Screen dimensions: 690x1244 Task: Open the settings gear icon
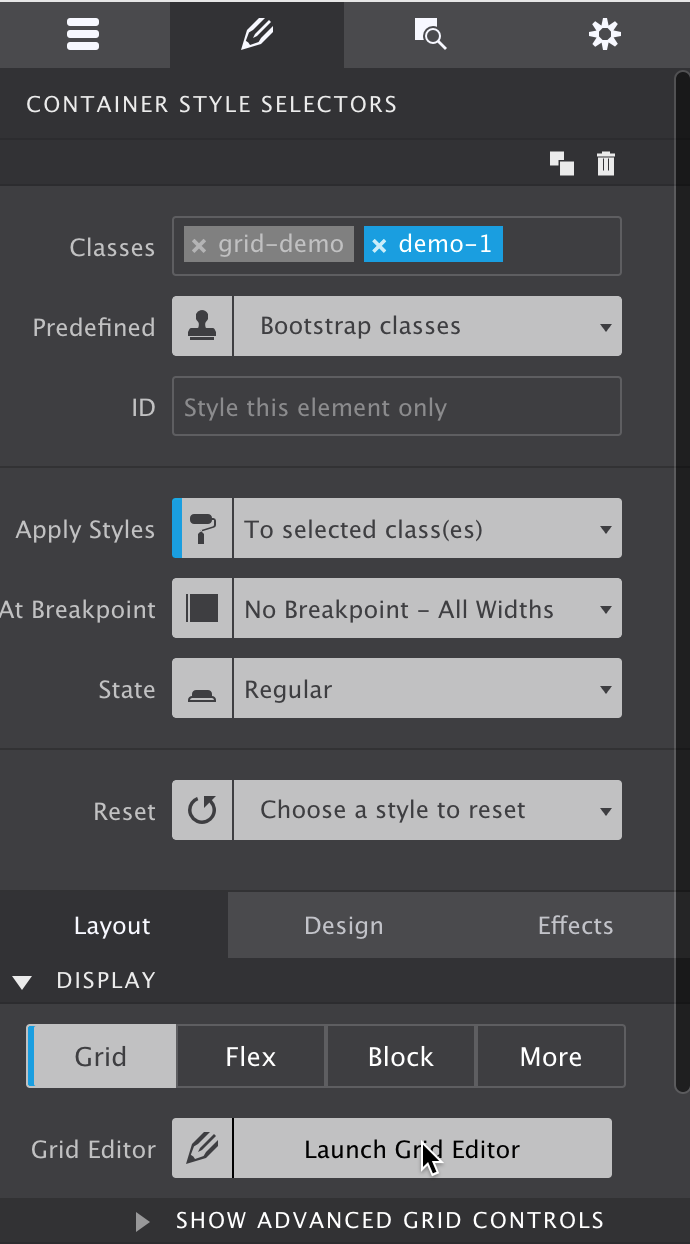pos(603,34)
